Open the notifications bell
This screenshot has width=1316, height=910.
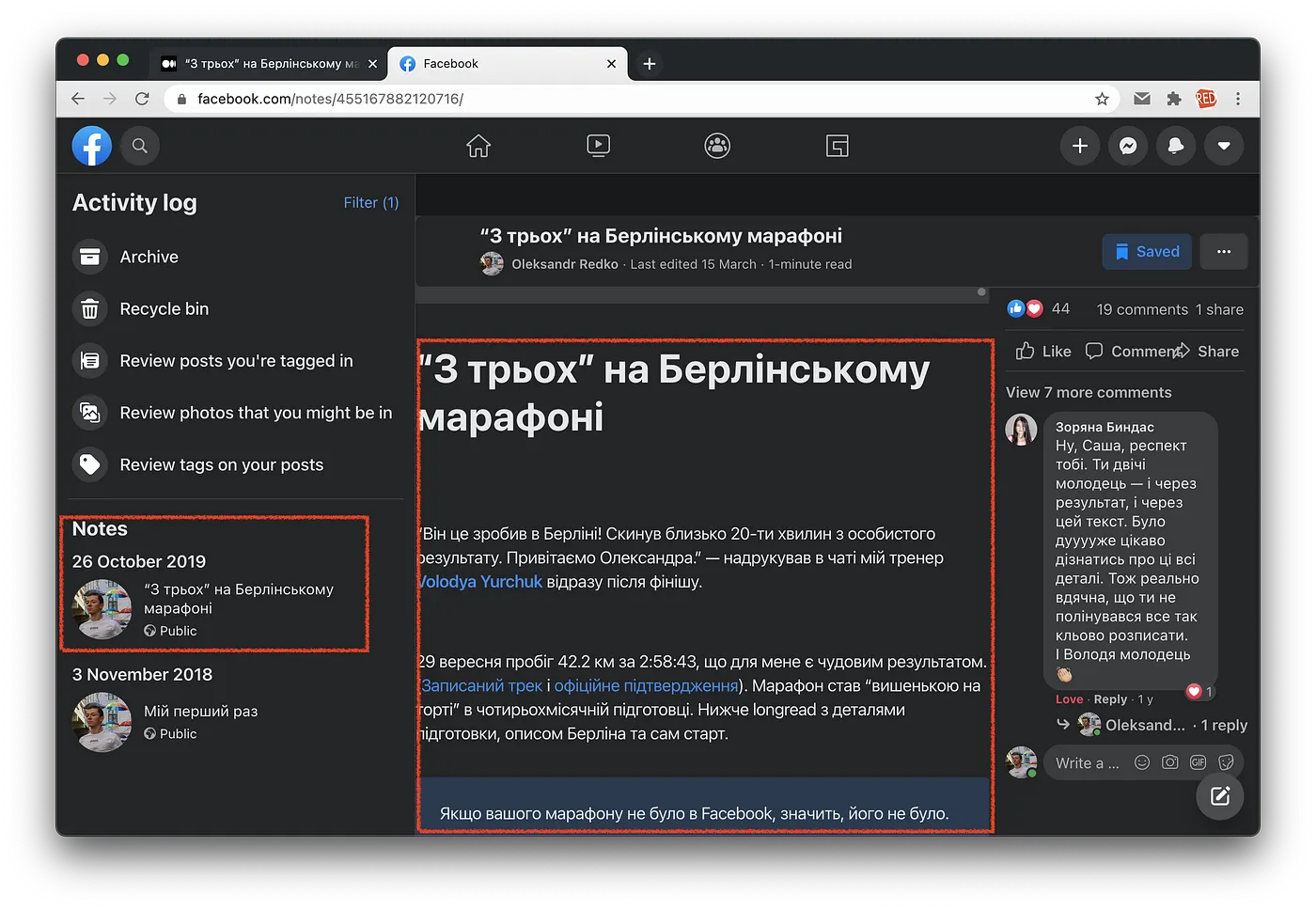tap(1176, 146)
